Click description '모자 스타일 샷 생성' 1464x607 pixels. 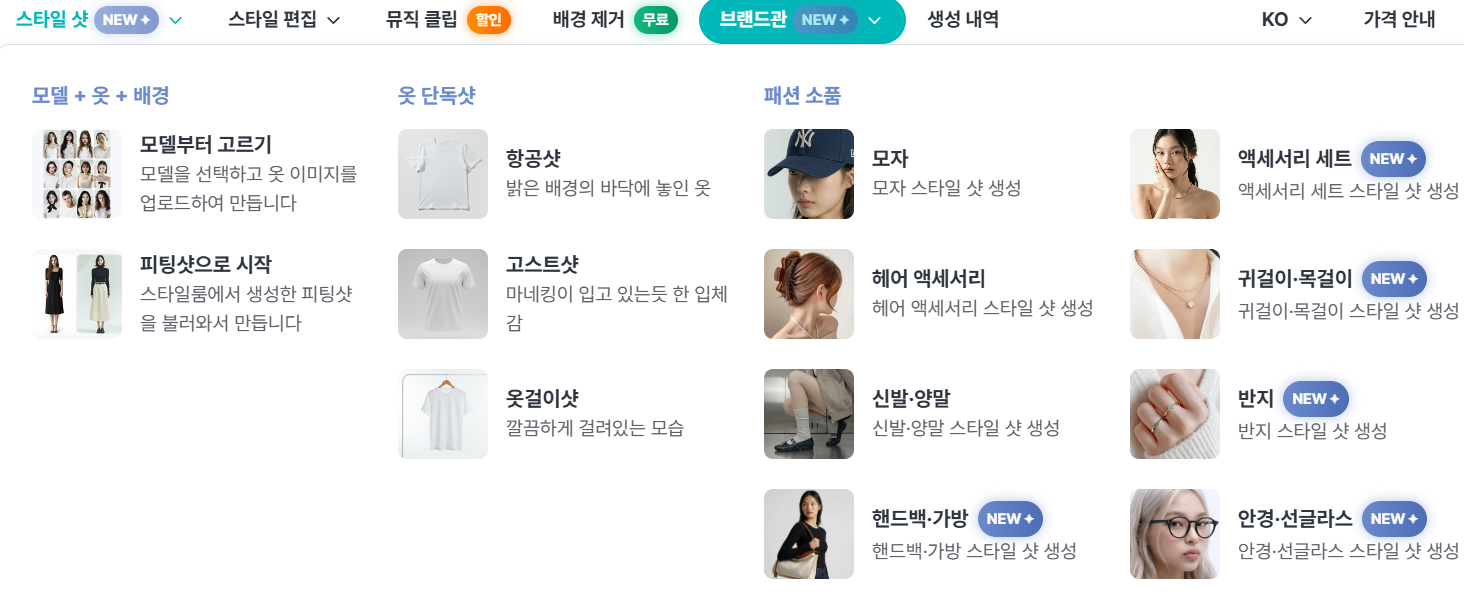pyautogui.click(x=946, y=188)
